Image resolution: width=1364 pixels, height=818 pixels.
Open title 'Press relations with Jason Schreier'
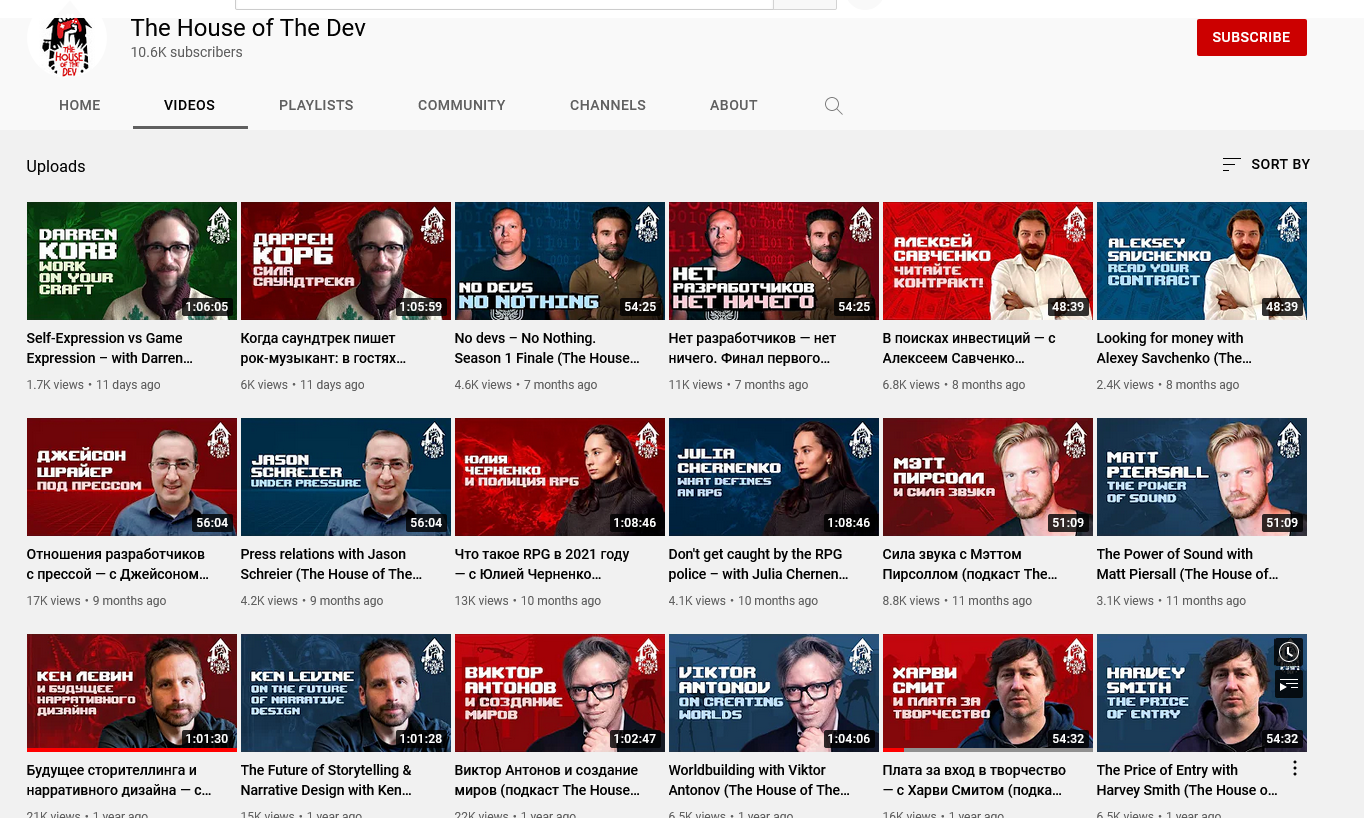(x=331, y=564)
